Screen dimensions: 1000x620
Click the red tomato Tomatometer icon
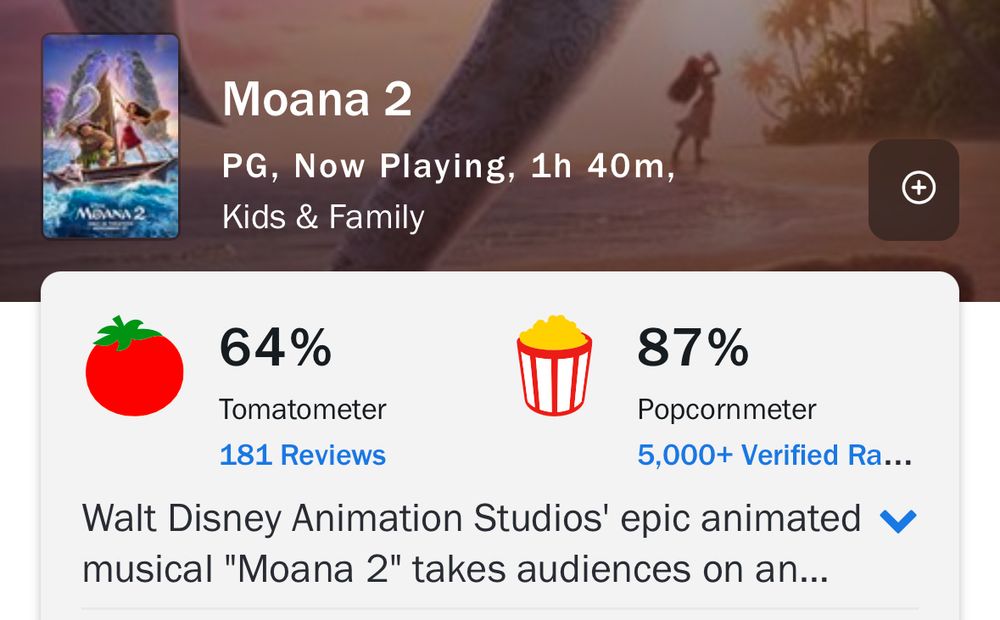[135, 365]
